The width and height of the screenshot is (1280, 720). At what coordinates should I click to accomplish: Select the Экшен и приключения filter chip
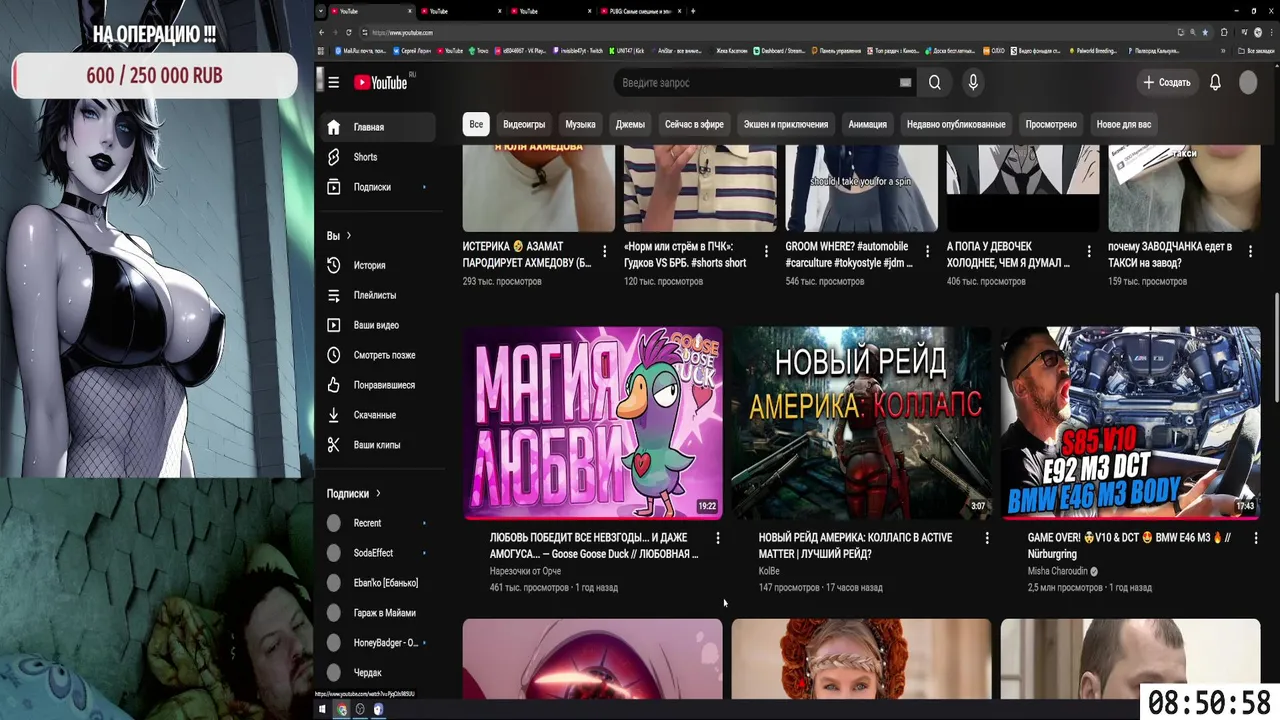(786, 125)
